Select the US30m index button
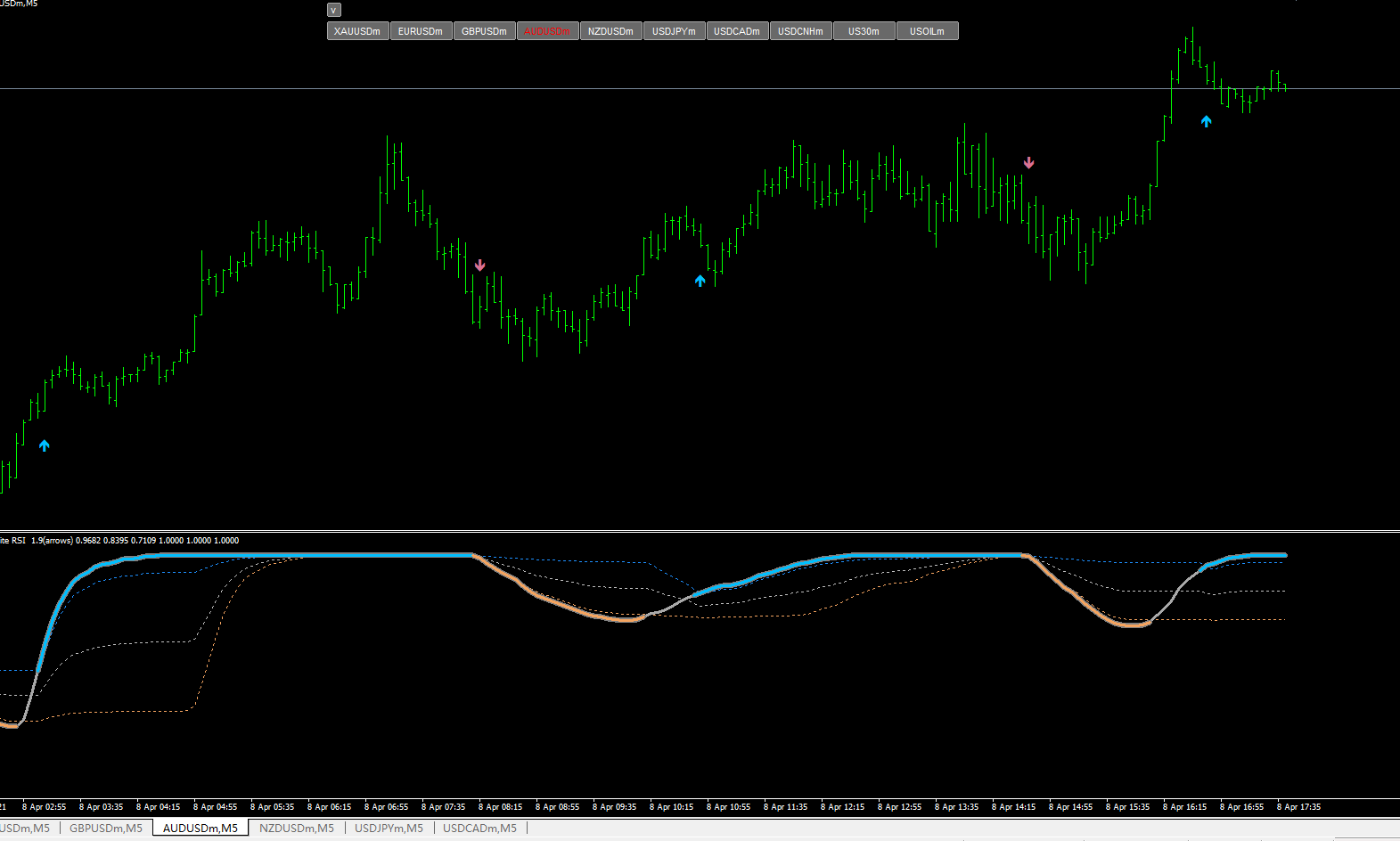Image resolution: width=1400 pixels, height=841 pixels. click(864, 31)
